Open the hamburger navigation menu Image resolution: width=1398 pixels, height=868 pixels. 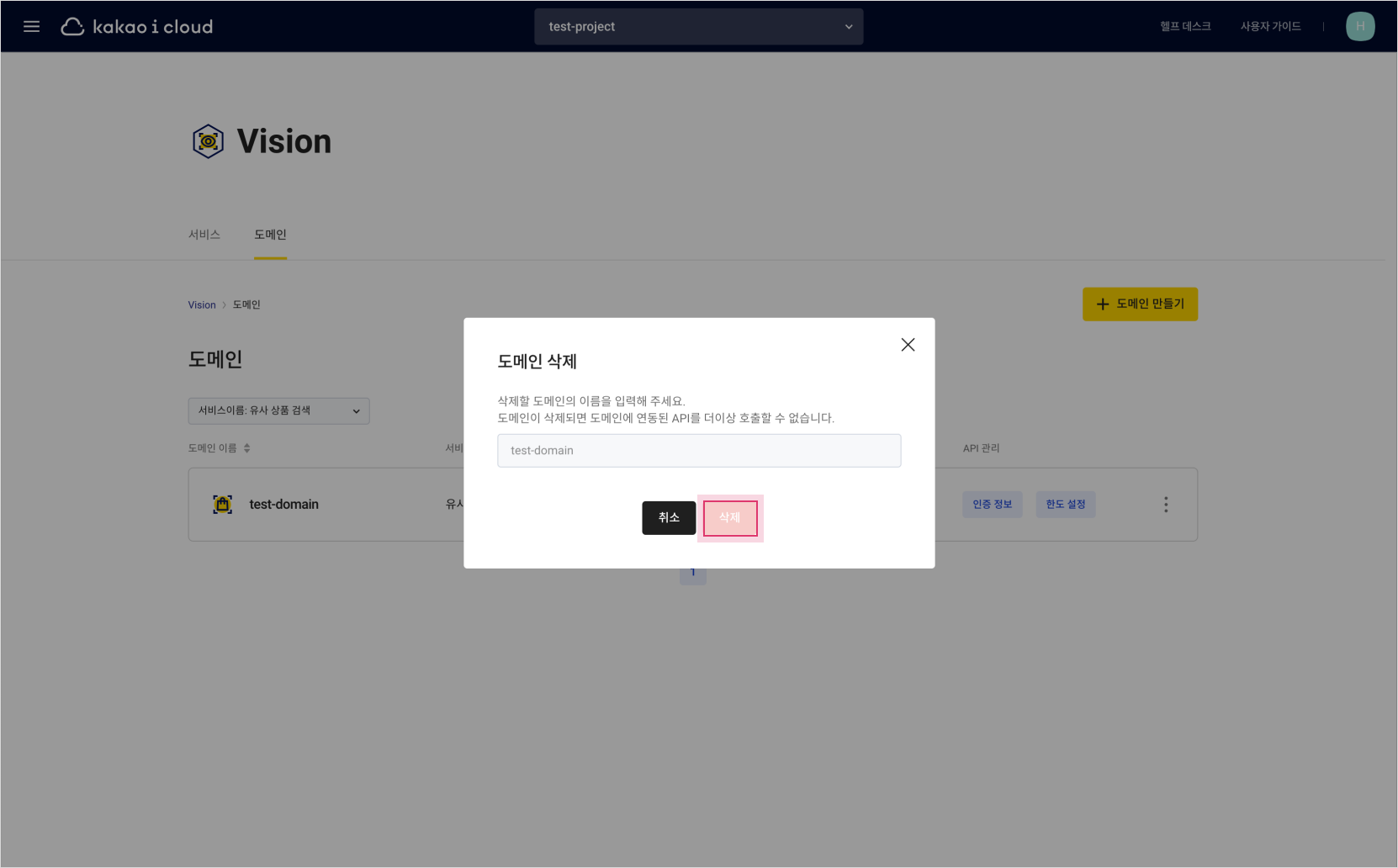(x=31, y=26)
